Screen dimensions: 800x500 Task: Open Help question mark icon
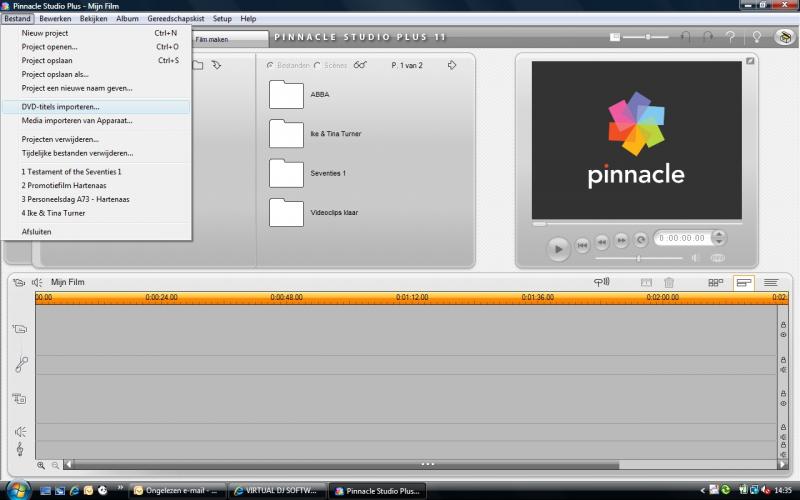[731, 37]
